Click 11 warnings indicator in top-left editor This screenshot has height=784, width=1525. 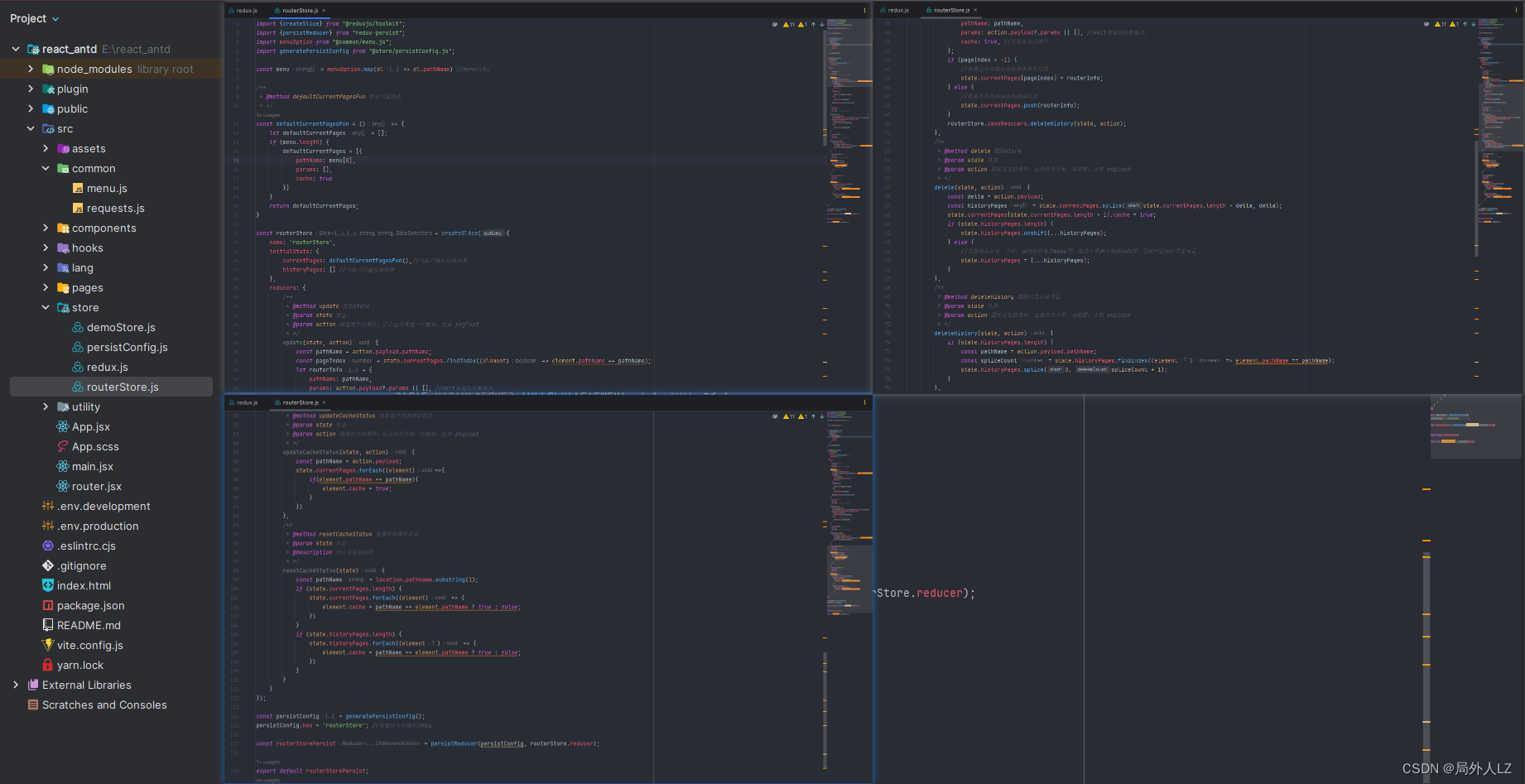click(x=788, y=24)
